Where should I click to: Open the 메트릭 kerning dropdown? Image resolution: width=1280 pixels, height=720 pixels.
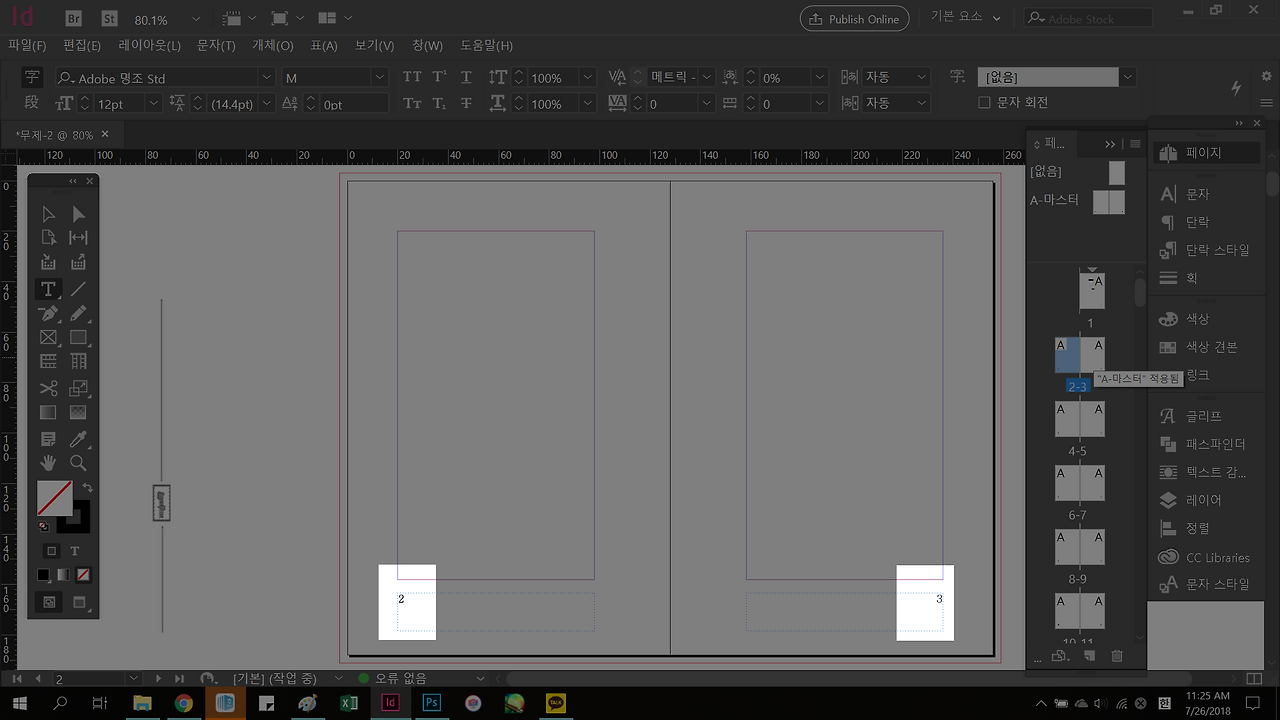point(707,77)
